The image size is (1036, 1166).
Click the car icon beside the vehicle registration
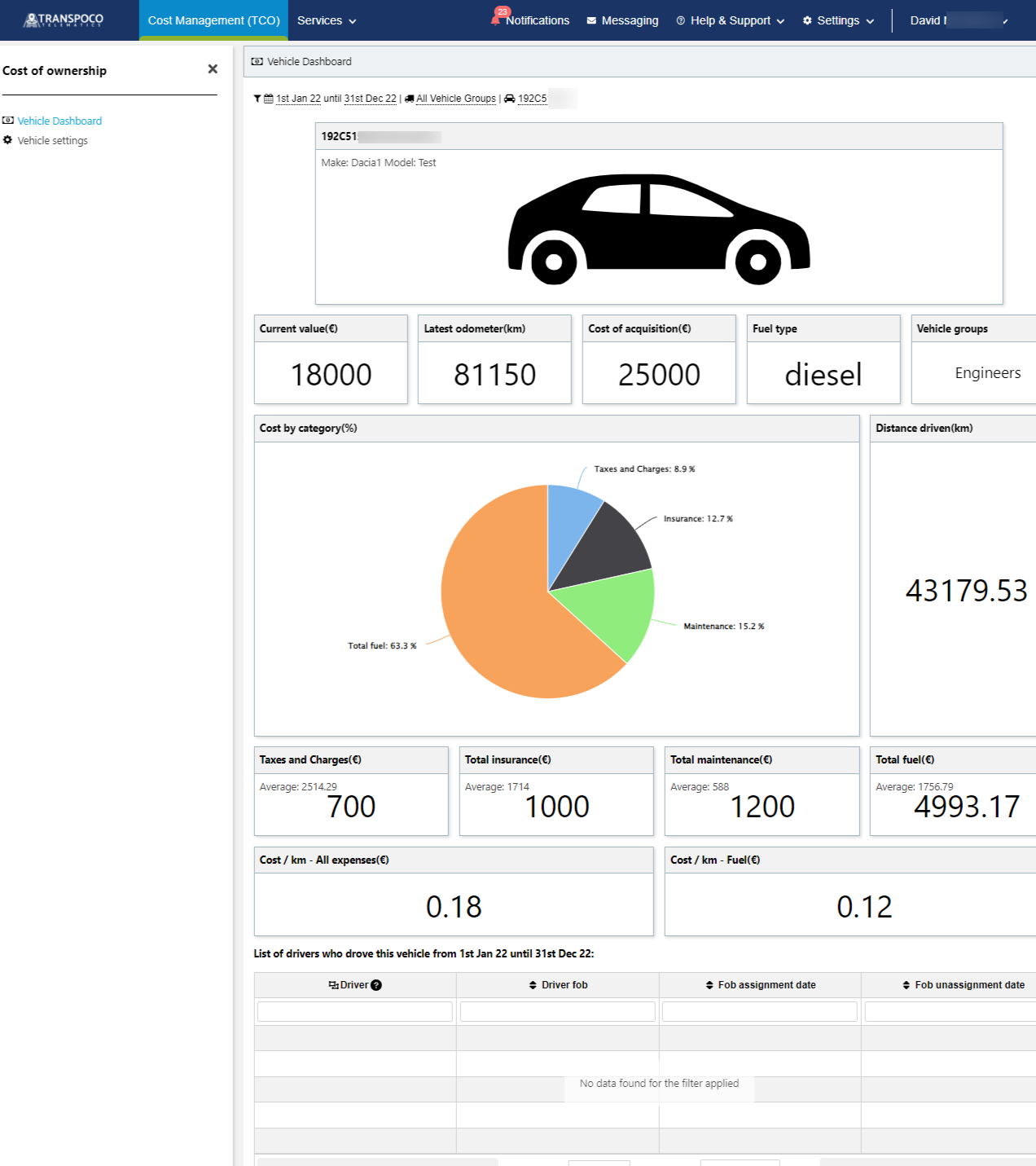(509, 99)
